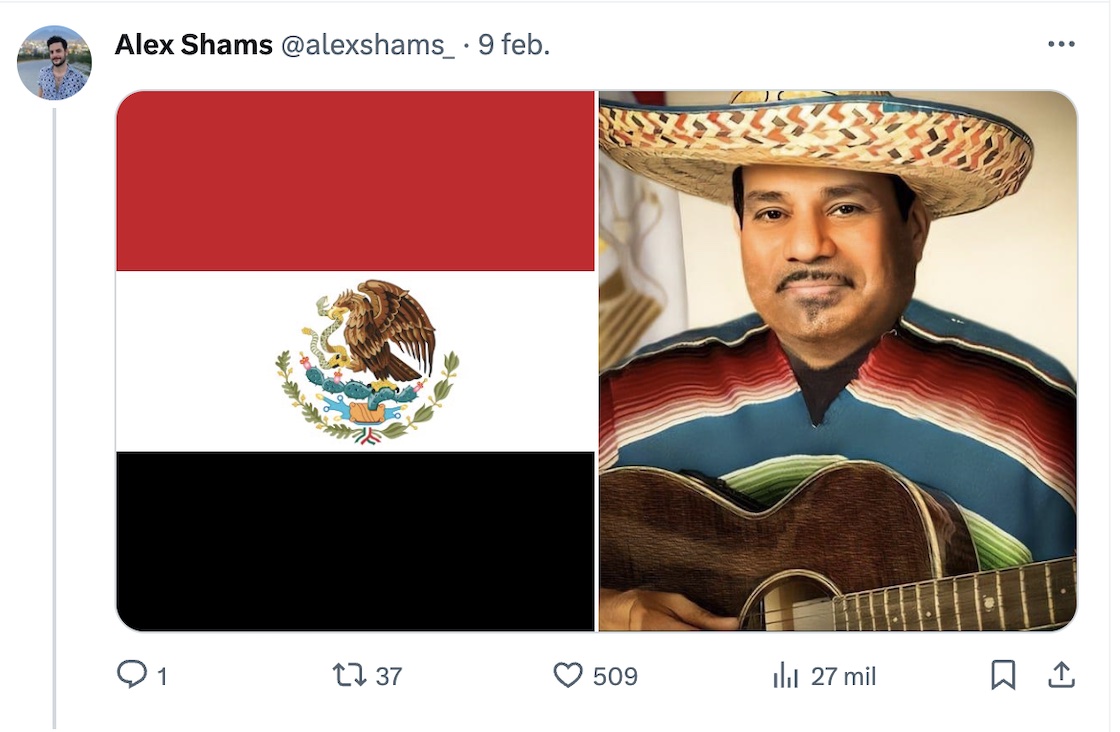Screen dimensions: 1120x732
Task: Click the eagle emblem in the flag image
Action: point(367,361)
